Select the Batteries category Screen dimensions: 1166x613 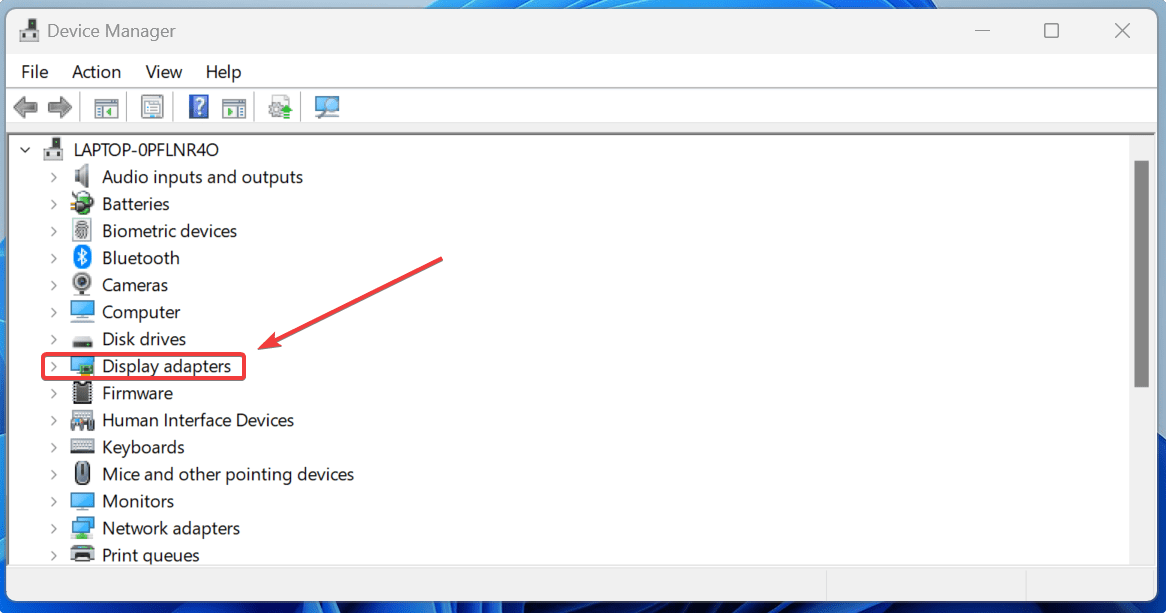click(x=136, y=203)
